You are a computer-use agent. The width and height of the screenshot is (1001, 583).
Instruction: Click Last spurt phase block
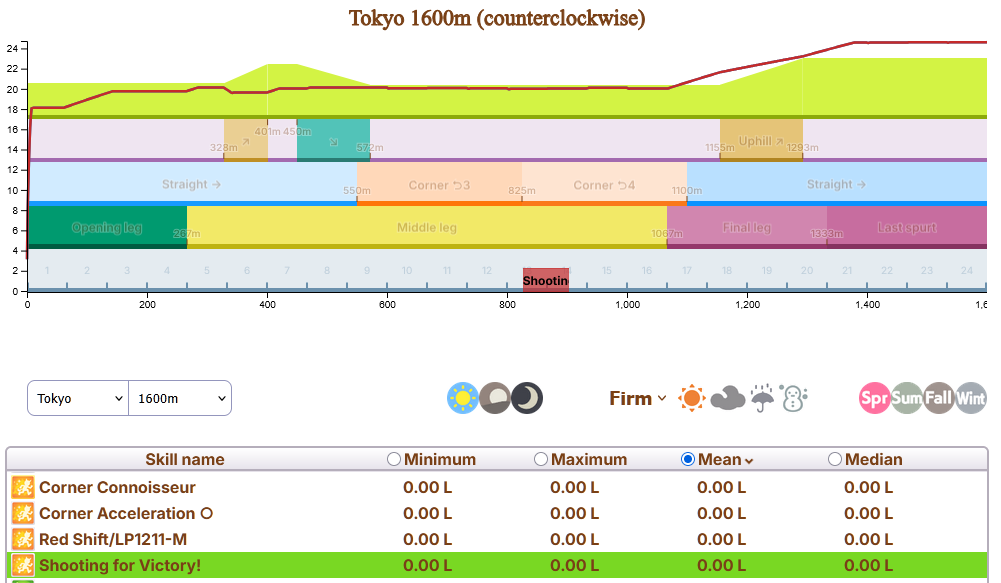pyautogui.click(x=907, y=227)
